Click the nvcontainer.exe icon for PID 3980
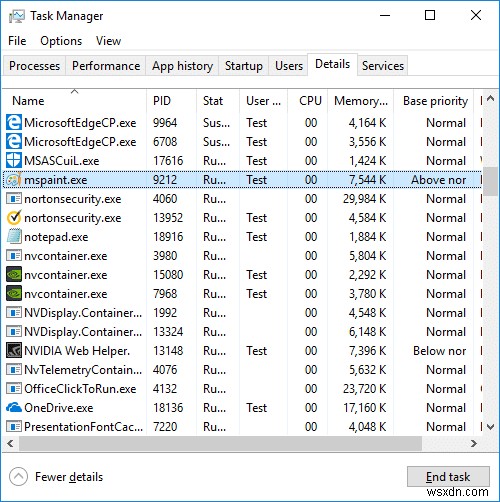This screenshot has width=500, height=502. 14,256
